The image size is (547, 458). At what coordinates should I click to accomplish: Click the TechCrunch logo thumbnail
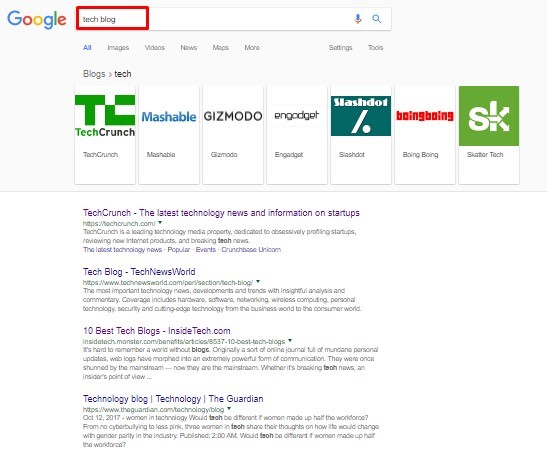click(x=105, y=116)
